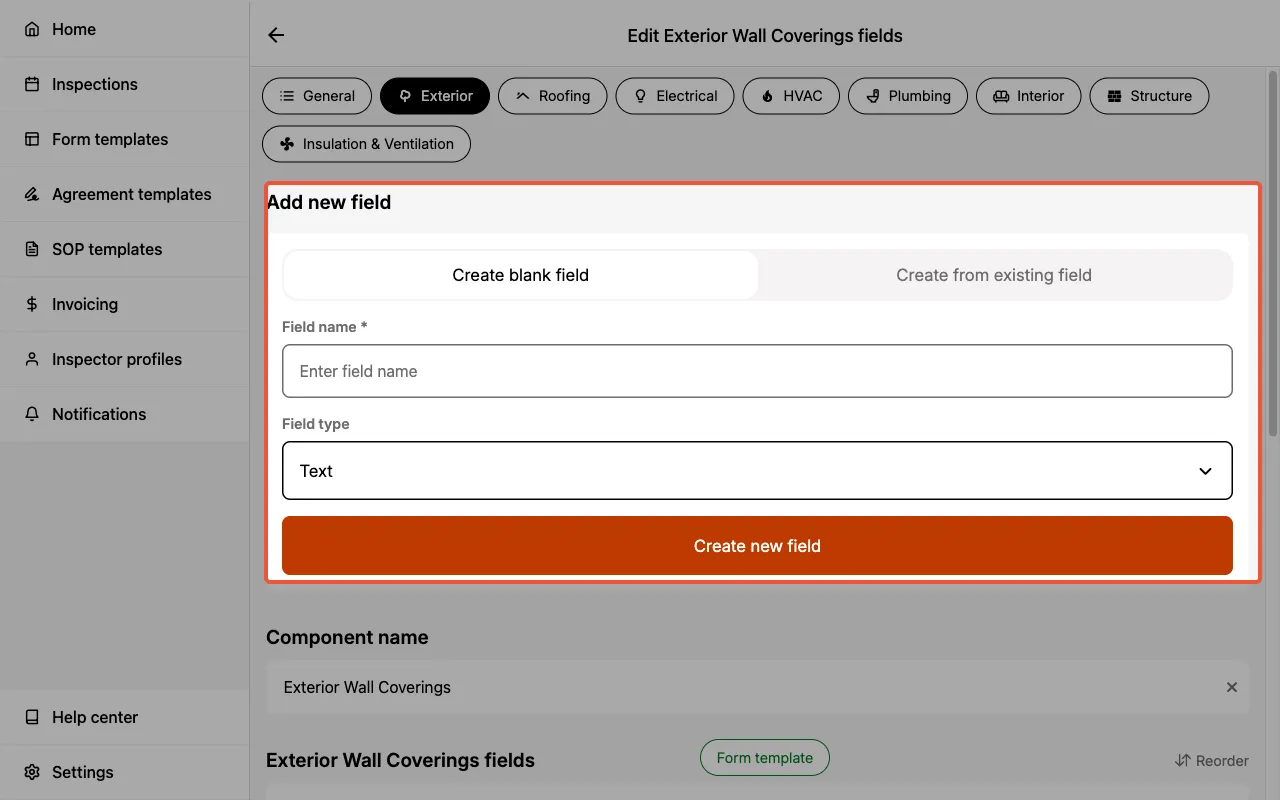Select the Roofing category tab
Image resolution: width=1280 pixels, height=800 pixels.
(552, 96)
